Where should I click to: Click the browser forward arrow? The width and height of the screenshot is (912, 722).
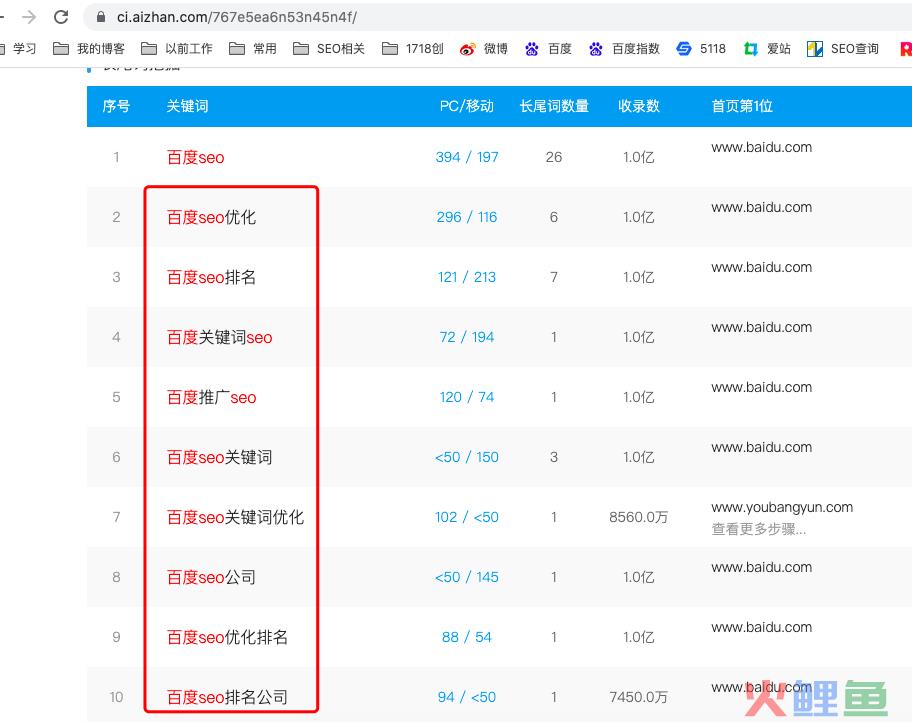tap(28, 17)
